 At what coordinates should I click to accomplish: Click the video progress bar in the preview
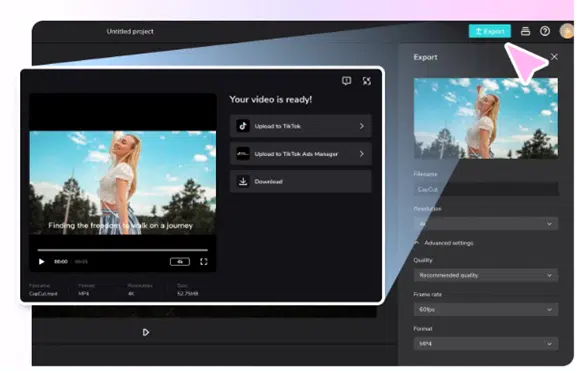[x=122, y=250]
